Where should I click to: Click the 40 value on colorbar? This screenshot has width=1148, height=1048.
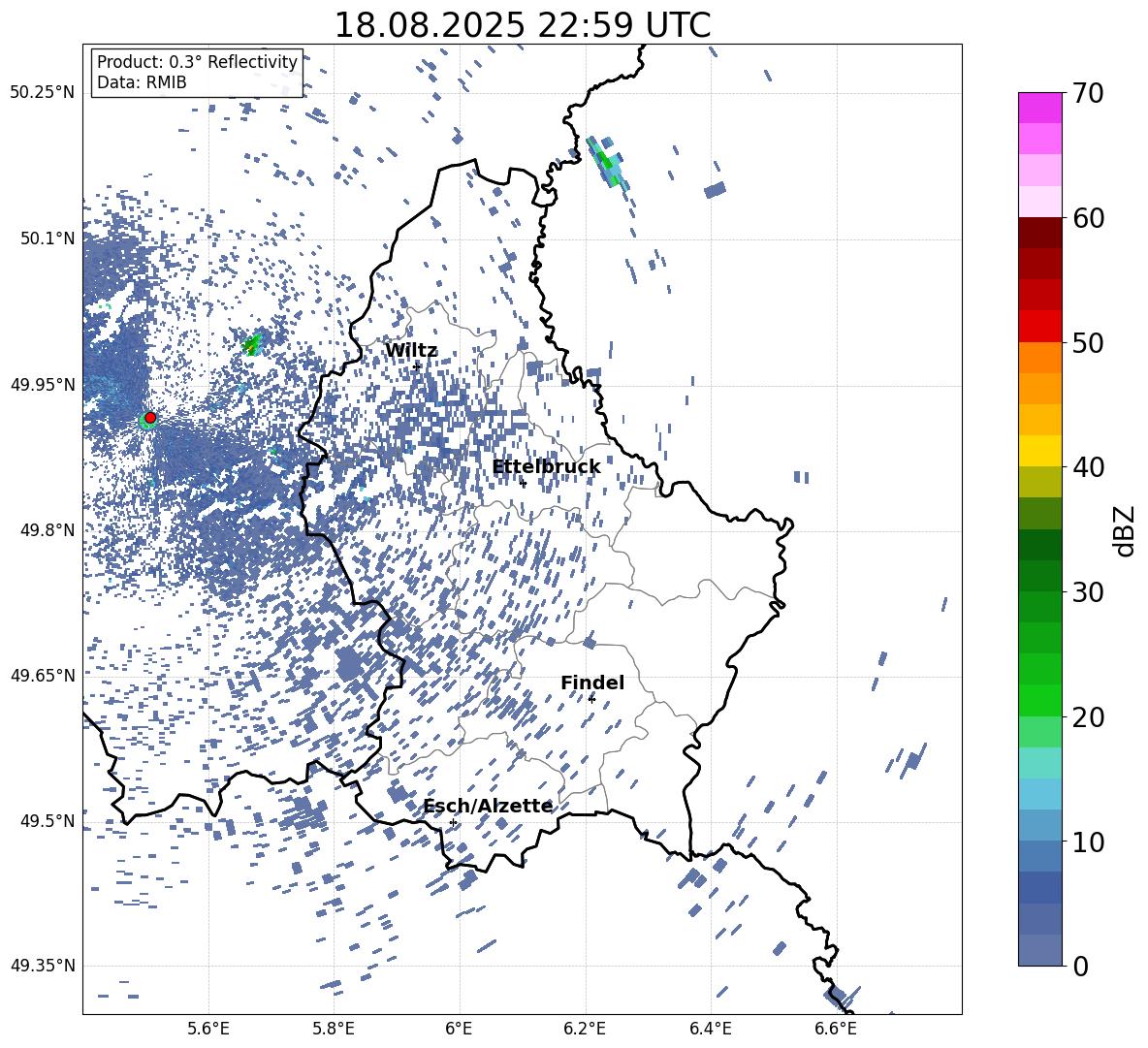1088,467
